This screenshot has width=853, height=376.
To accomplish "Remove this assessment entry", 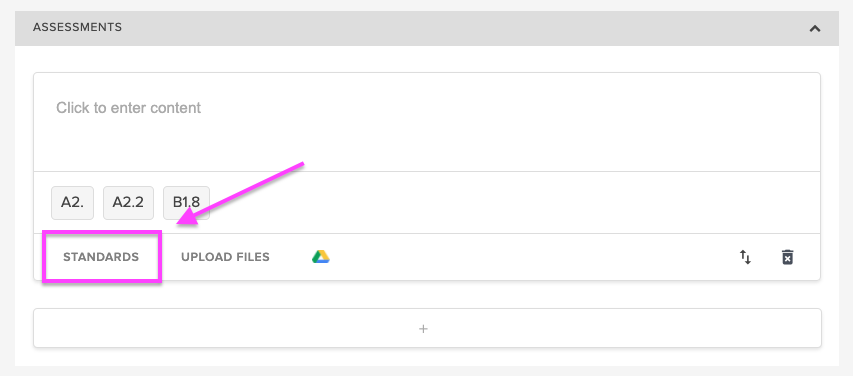I will (x=787, y=257).
